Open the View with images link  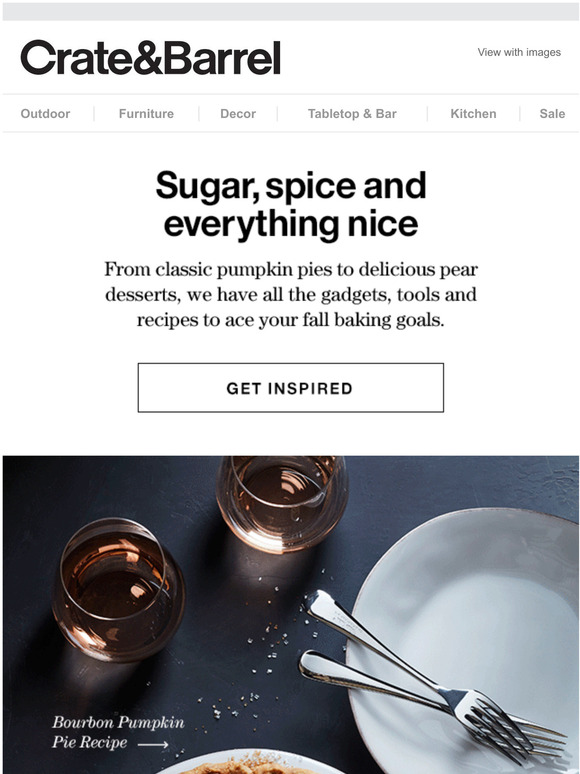519,52
